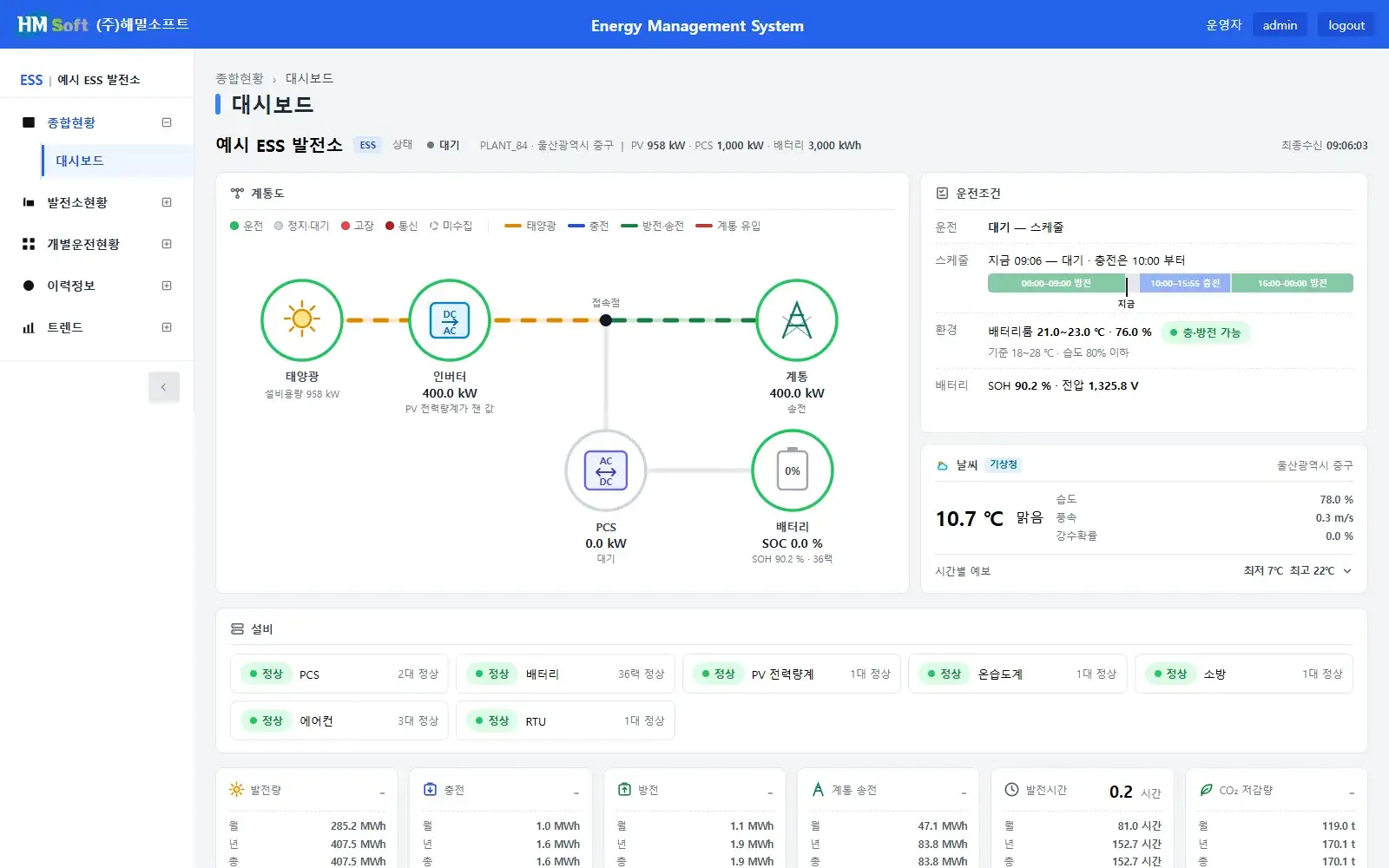Expand the 트렌드 menu section
The width and height of the screenshot is (1389, 868).
(167, 327)
